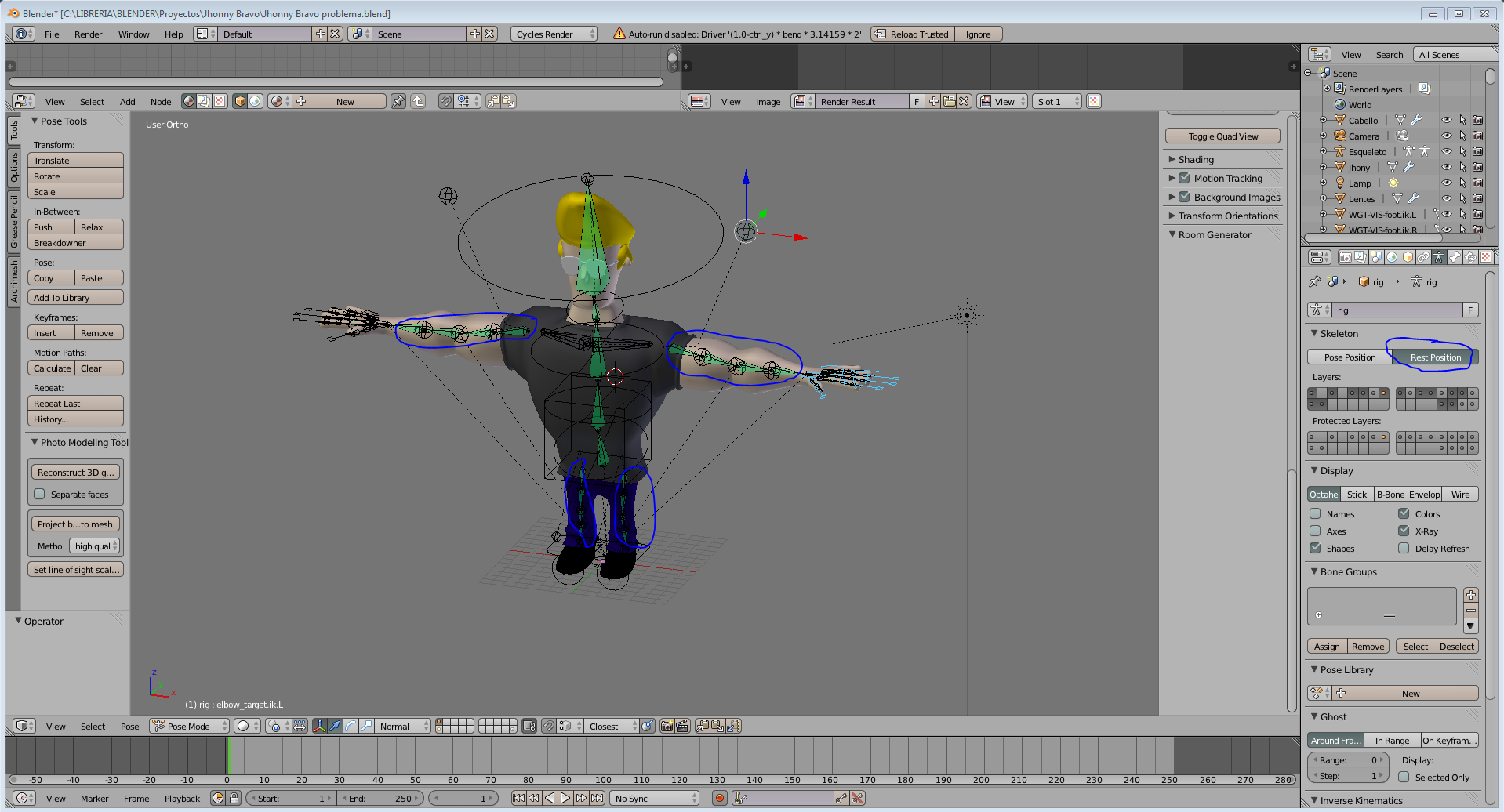Jump to the timeline start frame button
Image resolution: width=1504 pixels, height=812 pixels.
point(518,798)
